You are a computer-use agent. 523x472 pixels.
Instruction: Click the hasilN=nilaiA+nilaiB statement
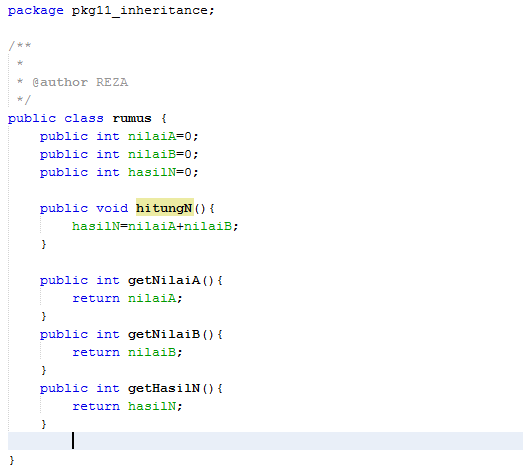(155, 226)
